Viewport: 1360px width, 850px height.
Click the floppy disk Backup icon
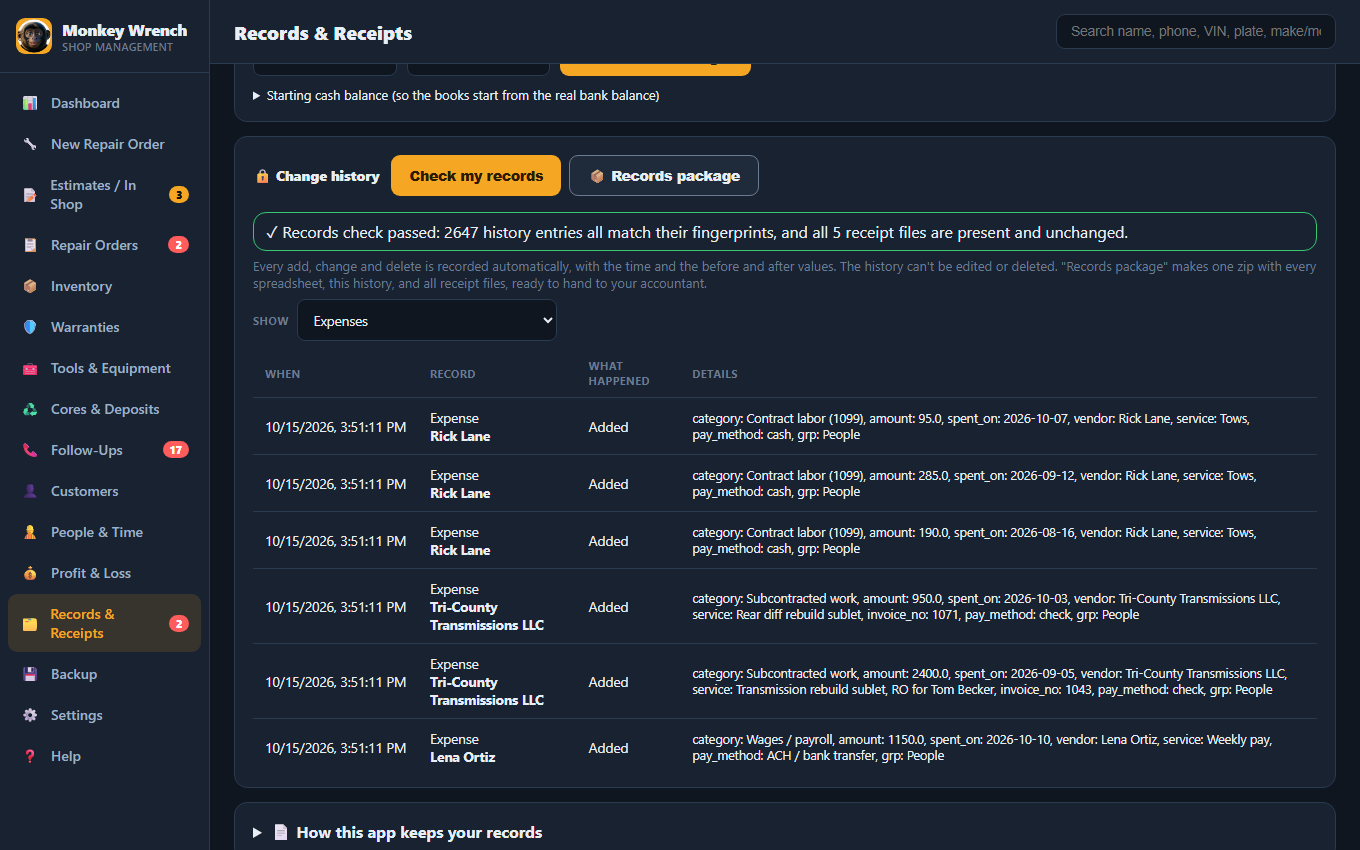pos(30,674)
